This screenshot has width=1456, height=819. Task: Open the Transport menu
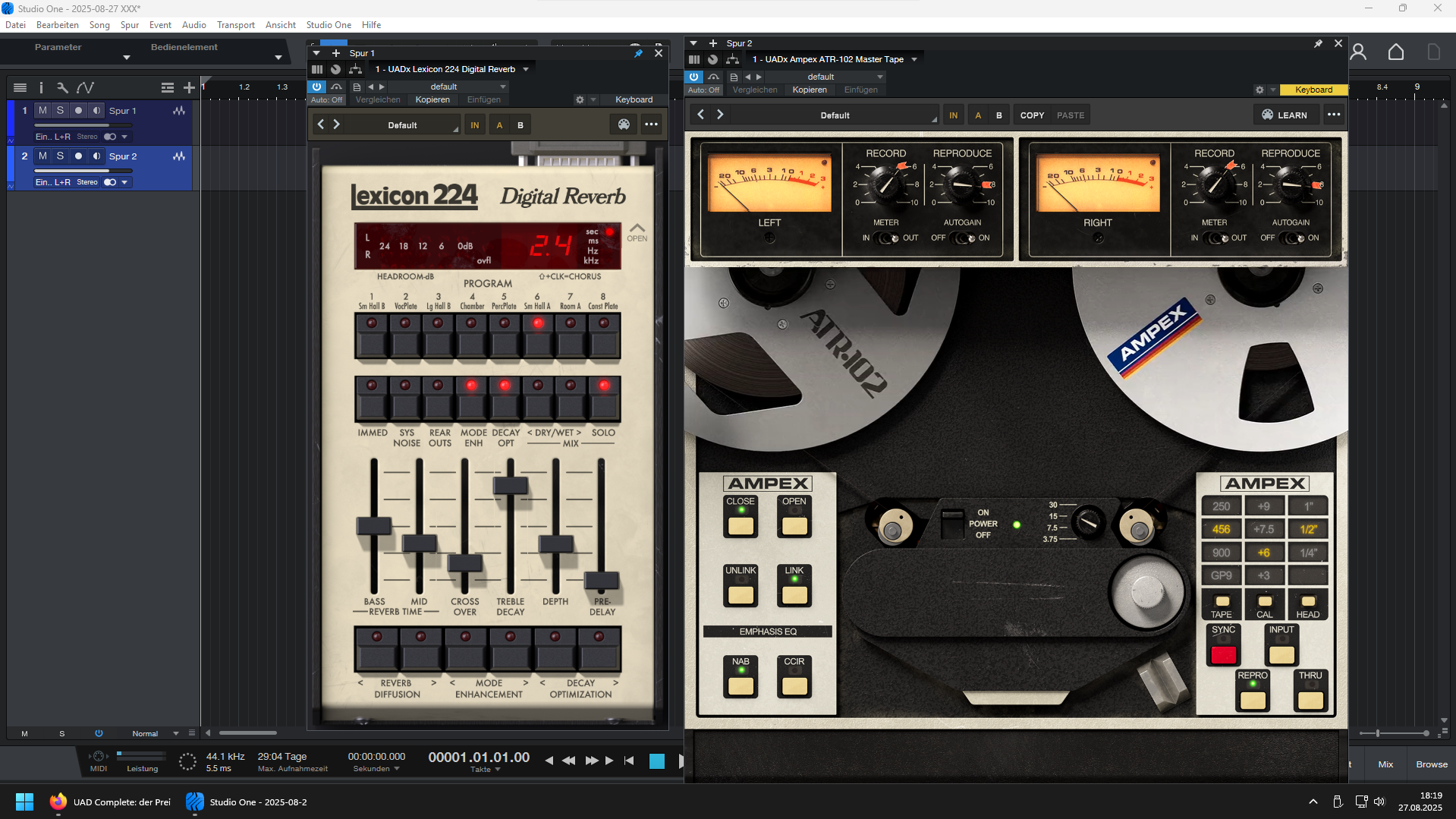pos(236,25)
